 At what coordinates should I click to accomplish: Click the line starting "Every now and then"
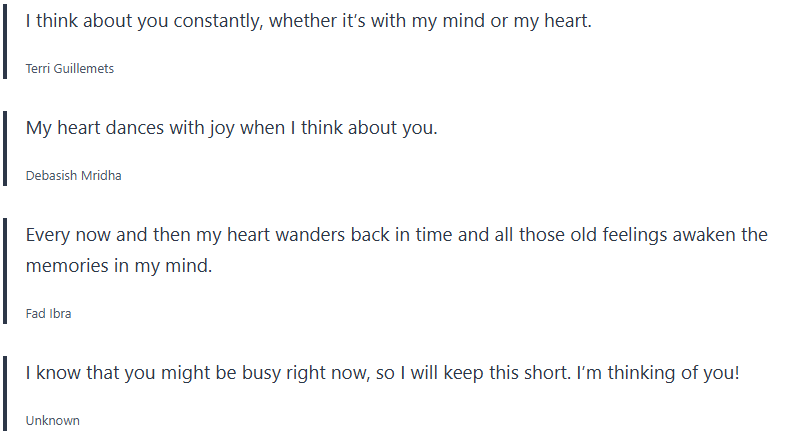[x=396, y=236]
